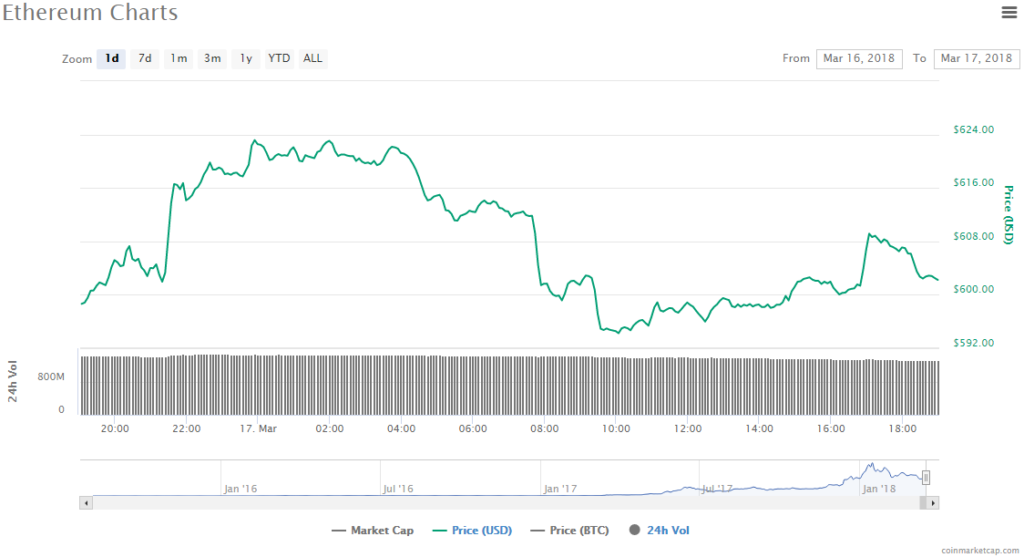
Task: Switch zoom to 7d
Action: tap(145, 59)
